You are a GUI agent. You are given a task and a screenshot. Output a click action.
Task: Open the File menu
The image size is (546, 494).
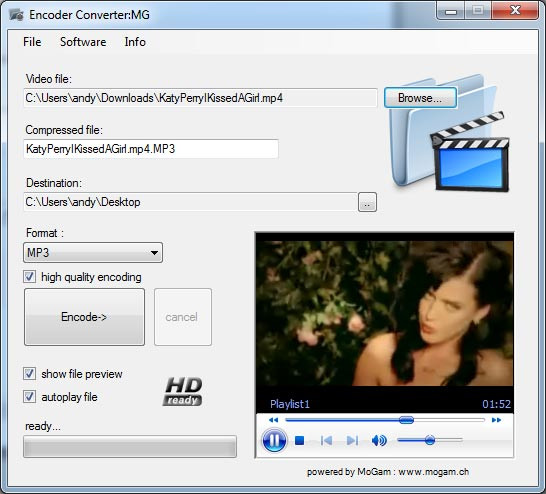click(x=32, y=42)
